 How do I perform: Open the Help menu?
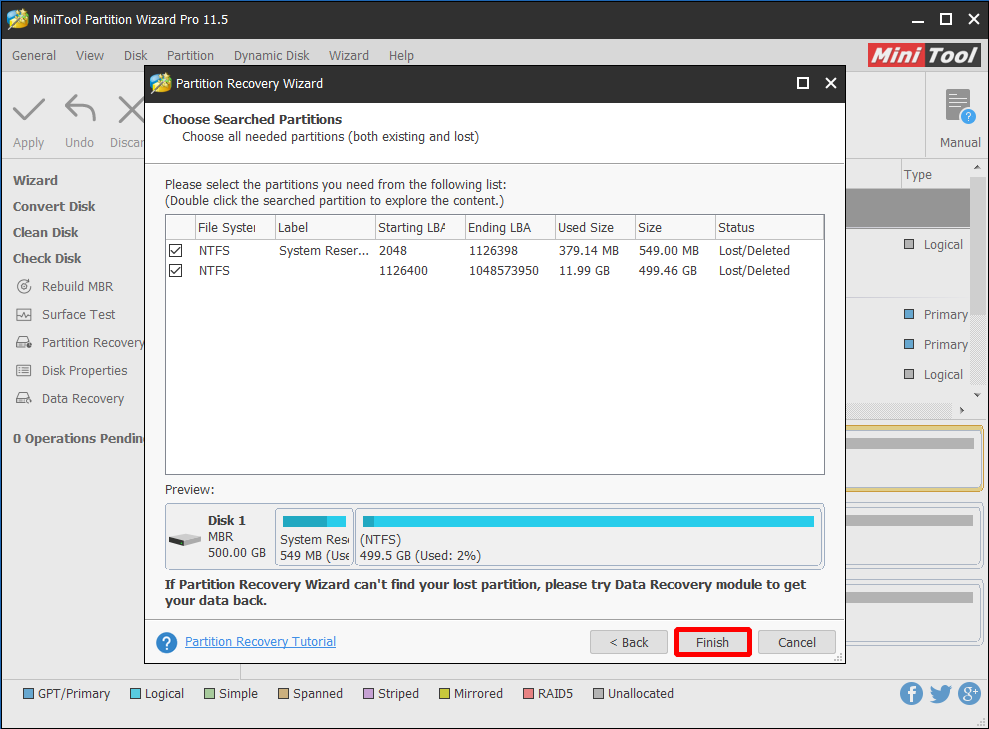pyautogui.click(x=401, y=55)
